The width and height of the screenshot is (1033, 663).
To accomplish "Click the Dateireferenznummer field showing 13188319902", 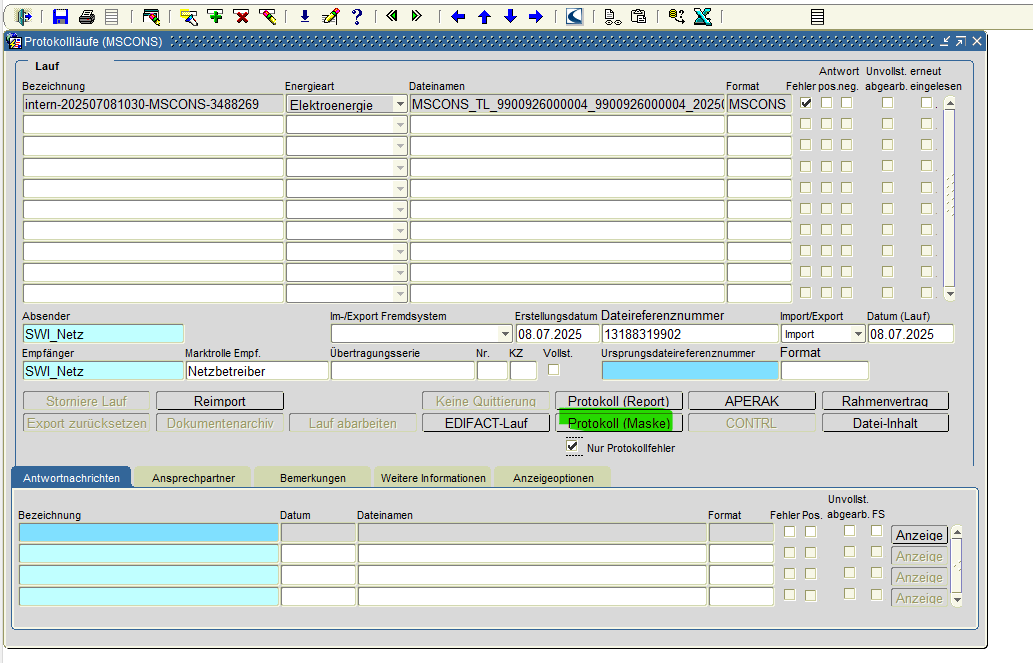I will tap(689, 334).
